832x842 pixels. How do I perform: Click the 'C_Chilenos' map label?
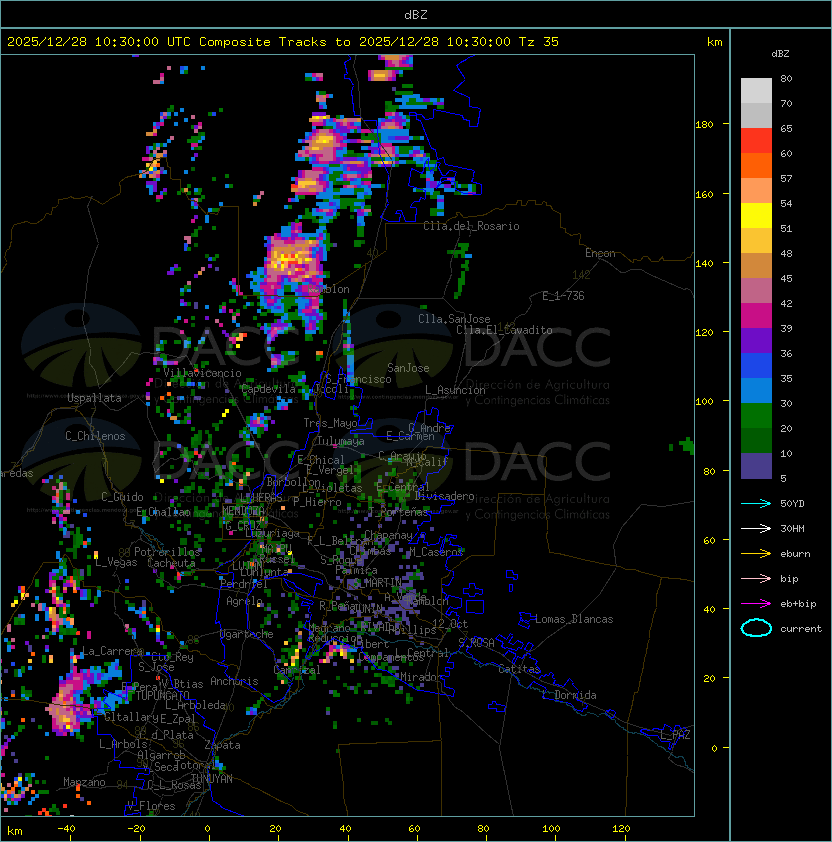95,436
